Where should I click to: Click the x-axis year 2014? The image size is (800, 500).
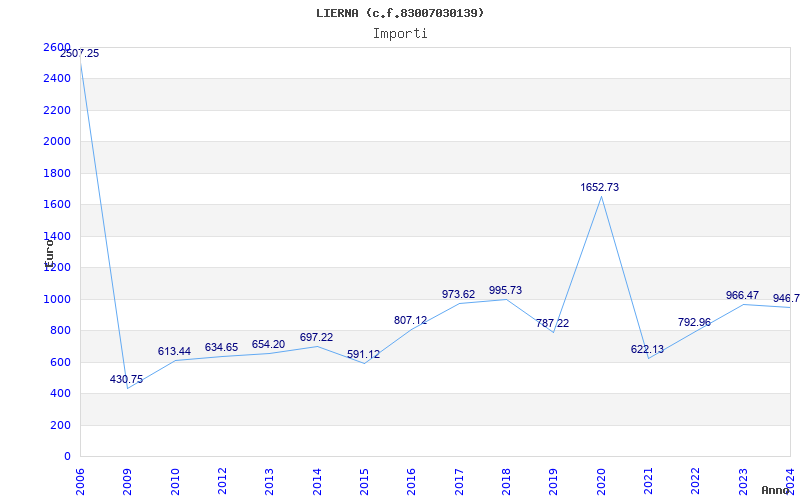tap(317, 481)
